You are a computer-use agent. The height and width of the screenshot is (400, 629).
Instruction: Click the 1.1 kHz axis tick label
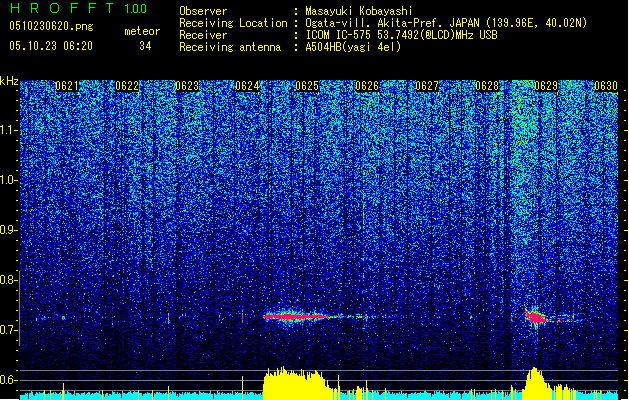(9, 130)
